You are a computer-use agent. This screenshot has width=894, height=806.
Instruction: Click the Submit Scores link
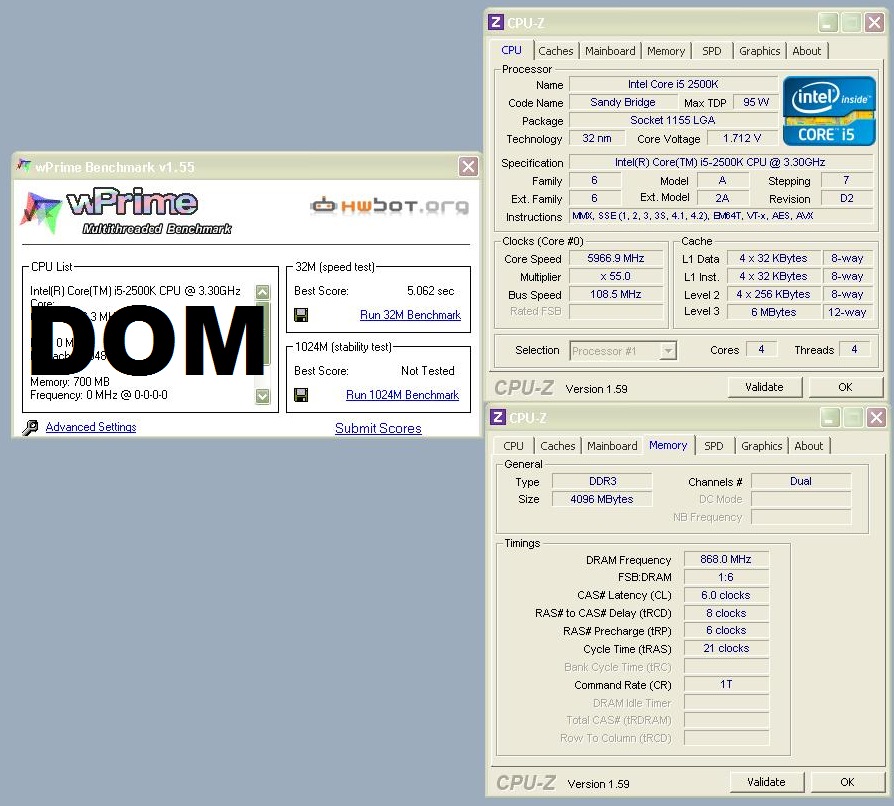(x=378, y=428)
